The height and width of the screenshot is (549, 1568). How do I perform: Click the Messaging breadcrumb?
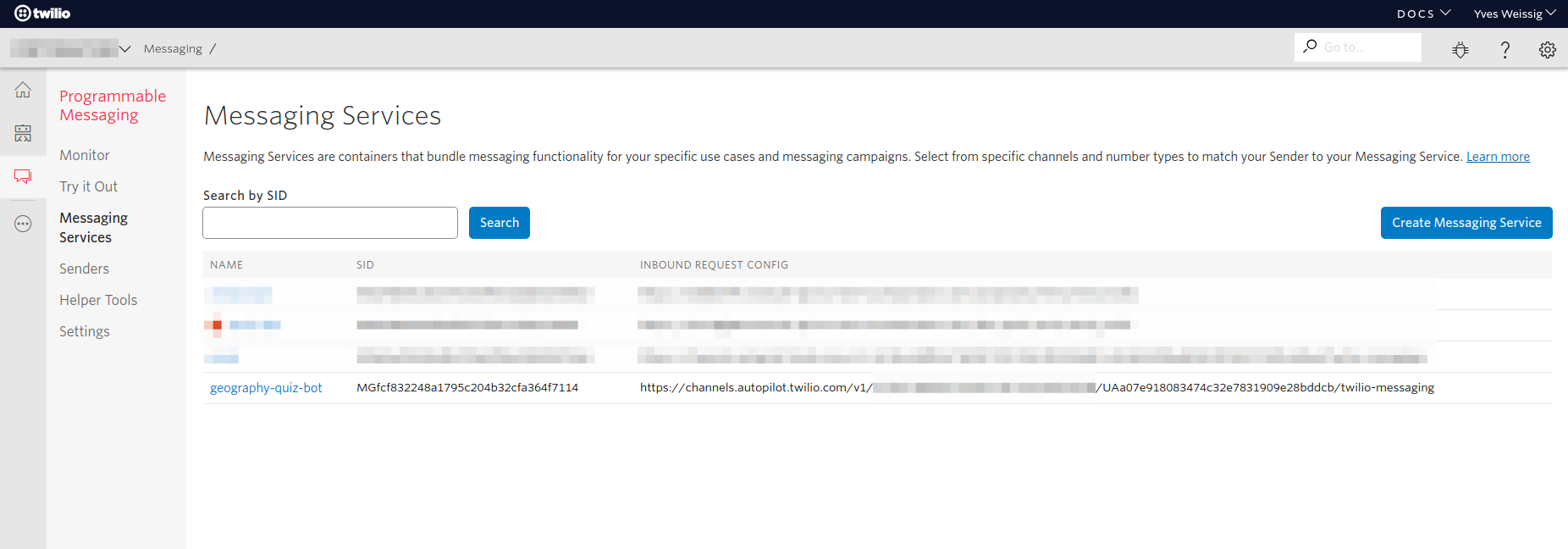click(173, 48)
